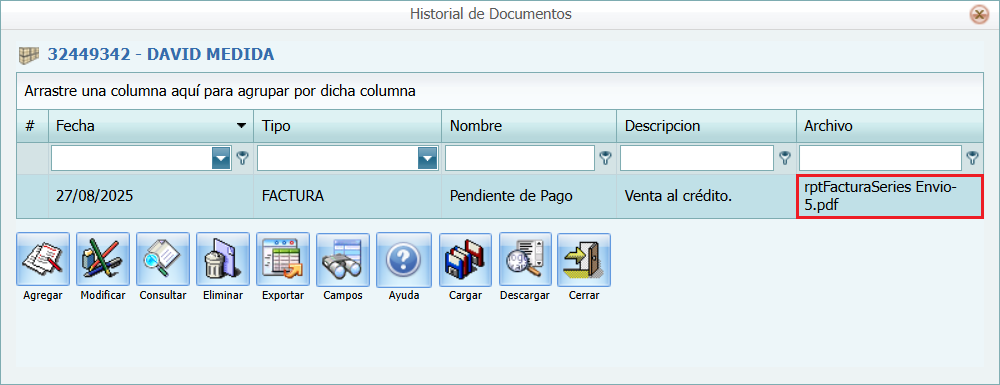Click the Agregar document icon

click(x=43, y=259)
